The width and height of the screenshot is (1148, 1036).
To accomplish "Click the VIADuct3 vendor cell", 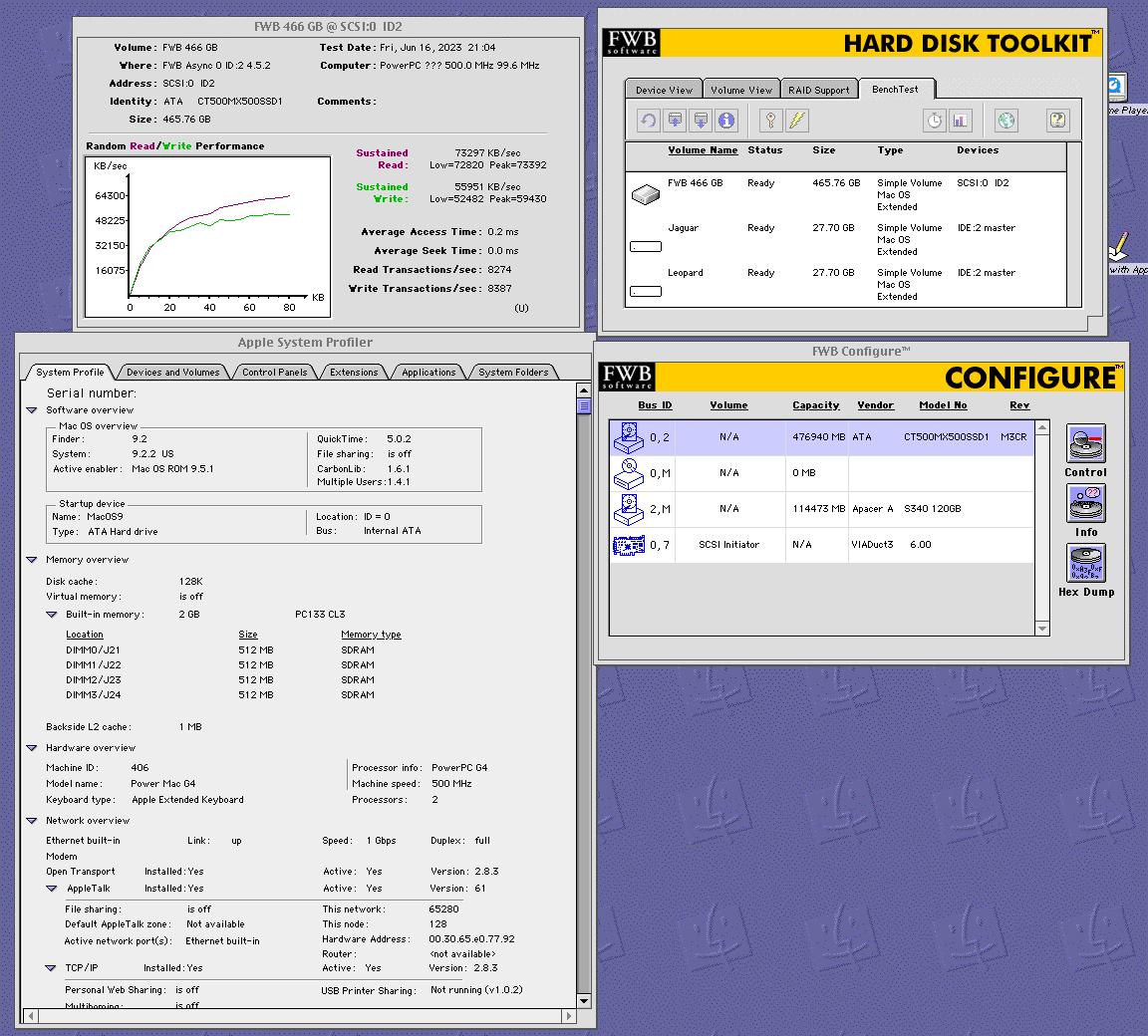I will (872, 545).
